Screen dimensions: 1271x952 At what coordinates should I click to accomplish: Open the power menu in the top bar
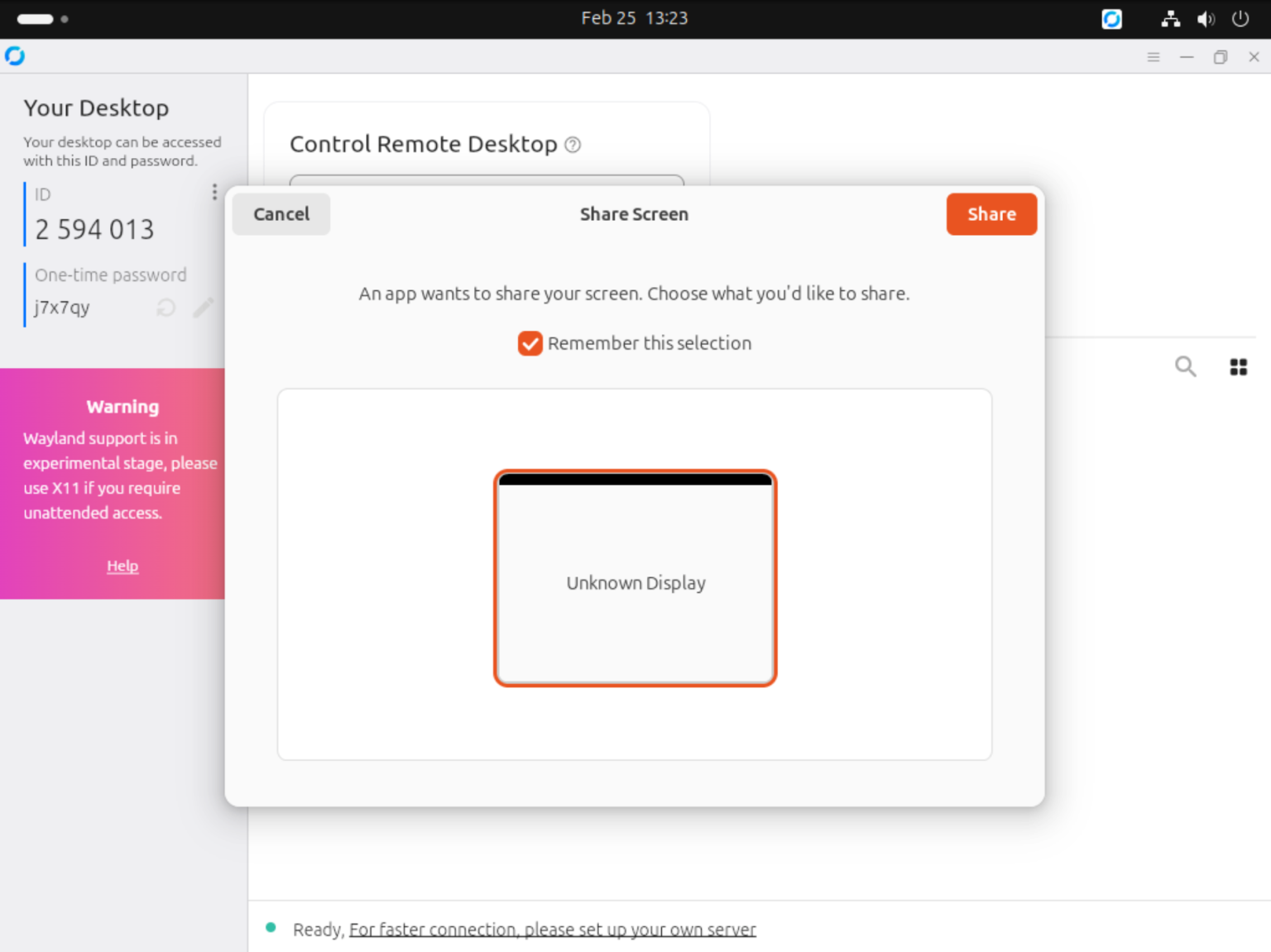click(x=1240, y=18)
